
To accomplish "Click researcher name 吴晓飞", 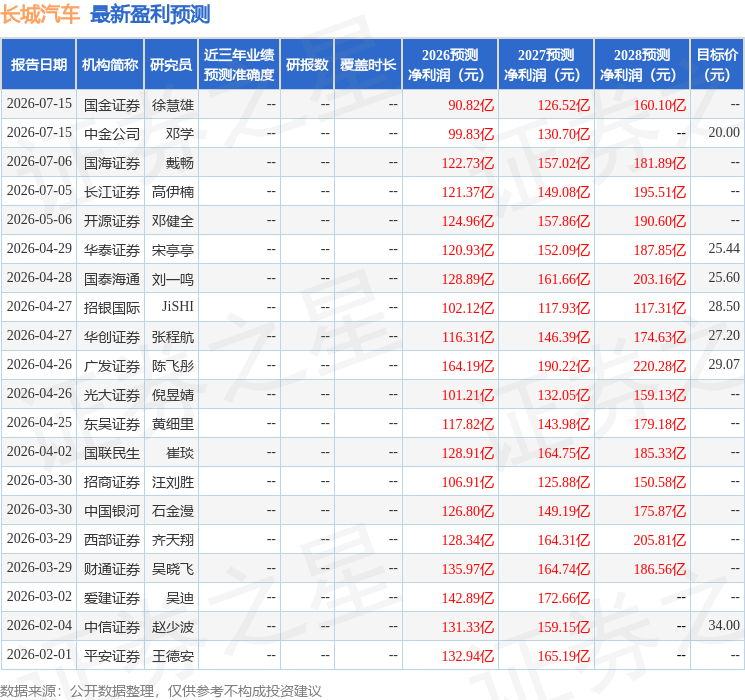I will click(x=172, y=569).
